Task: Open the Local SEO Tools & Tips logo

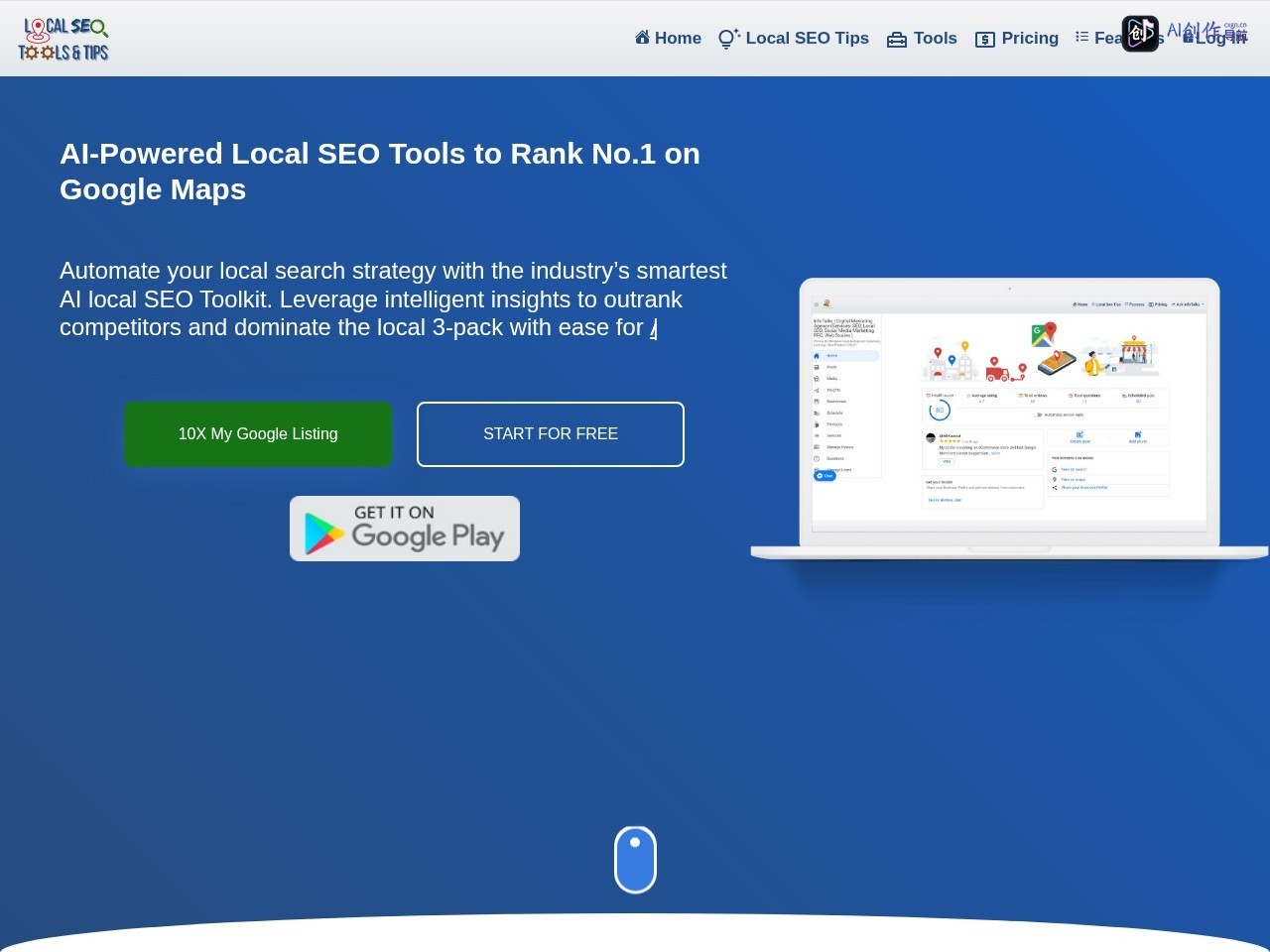Action: pyautogui.click(x=63, y=39)
